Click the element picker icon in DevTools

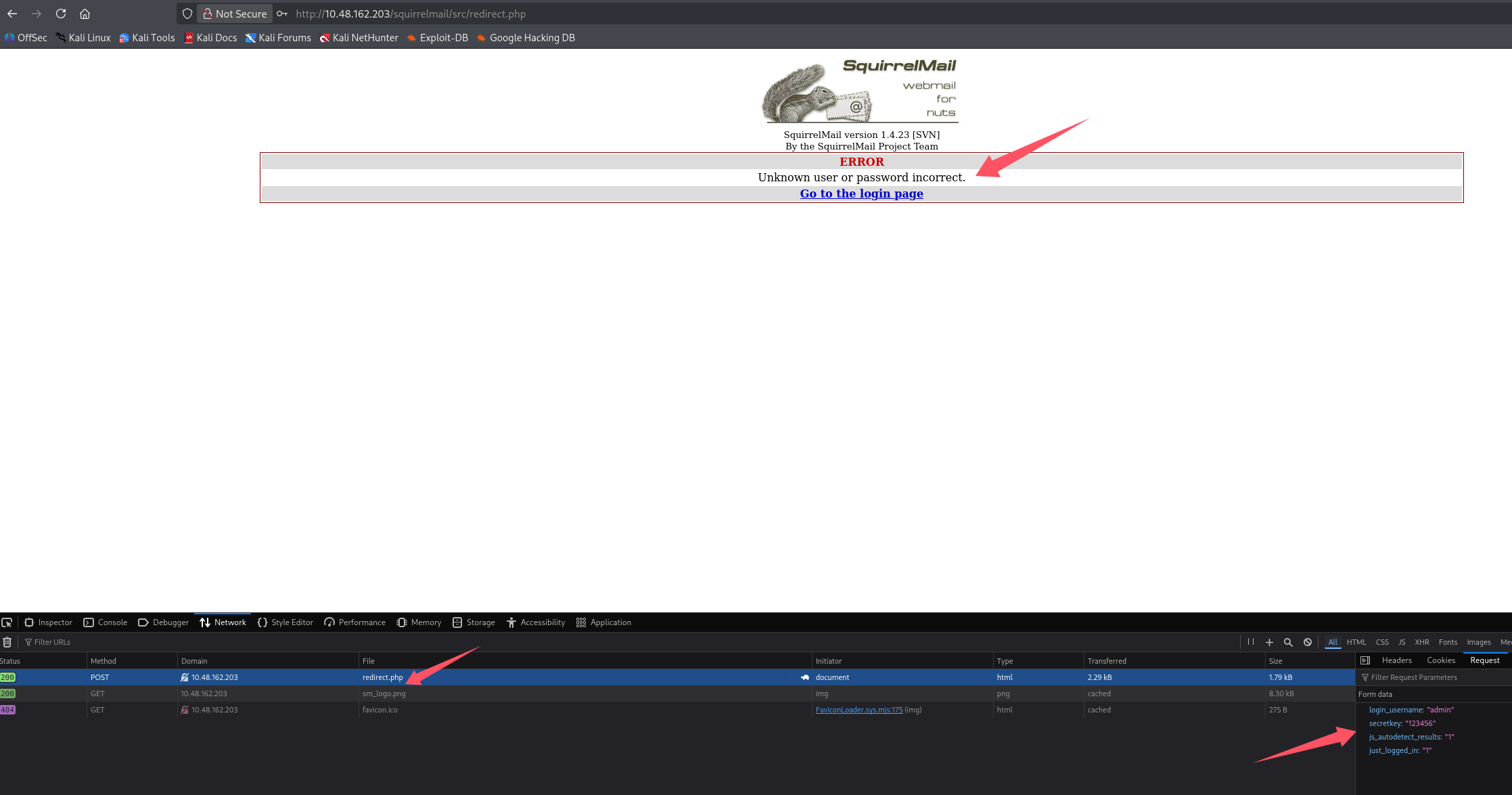(7, 622)
